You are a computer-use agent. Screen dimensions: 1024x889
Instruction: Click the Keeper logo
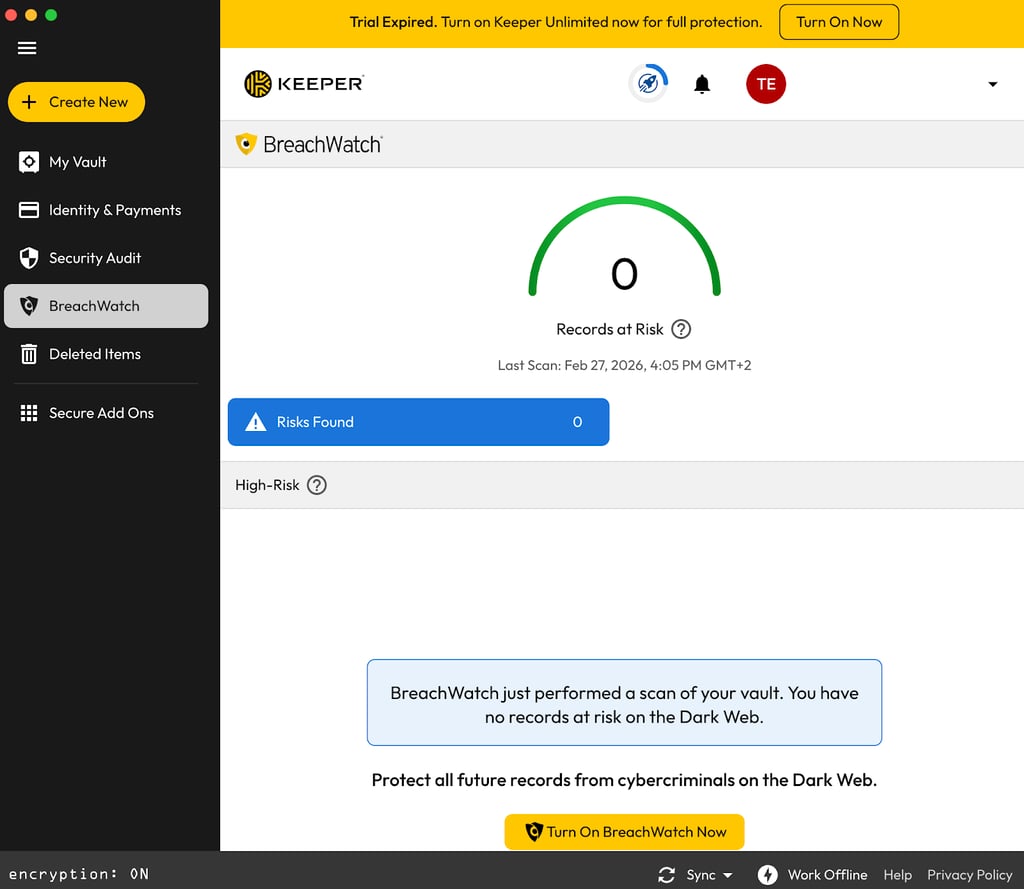click(x=304, y=84)
